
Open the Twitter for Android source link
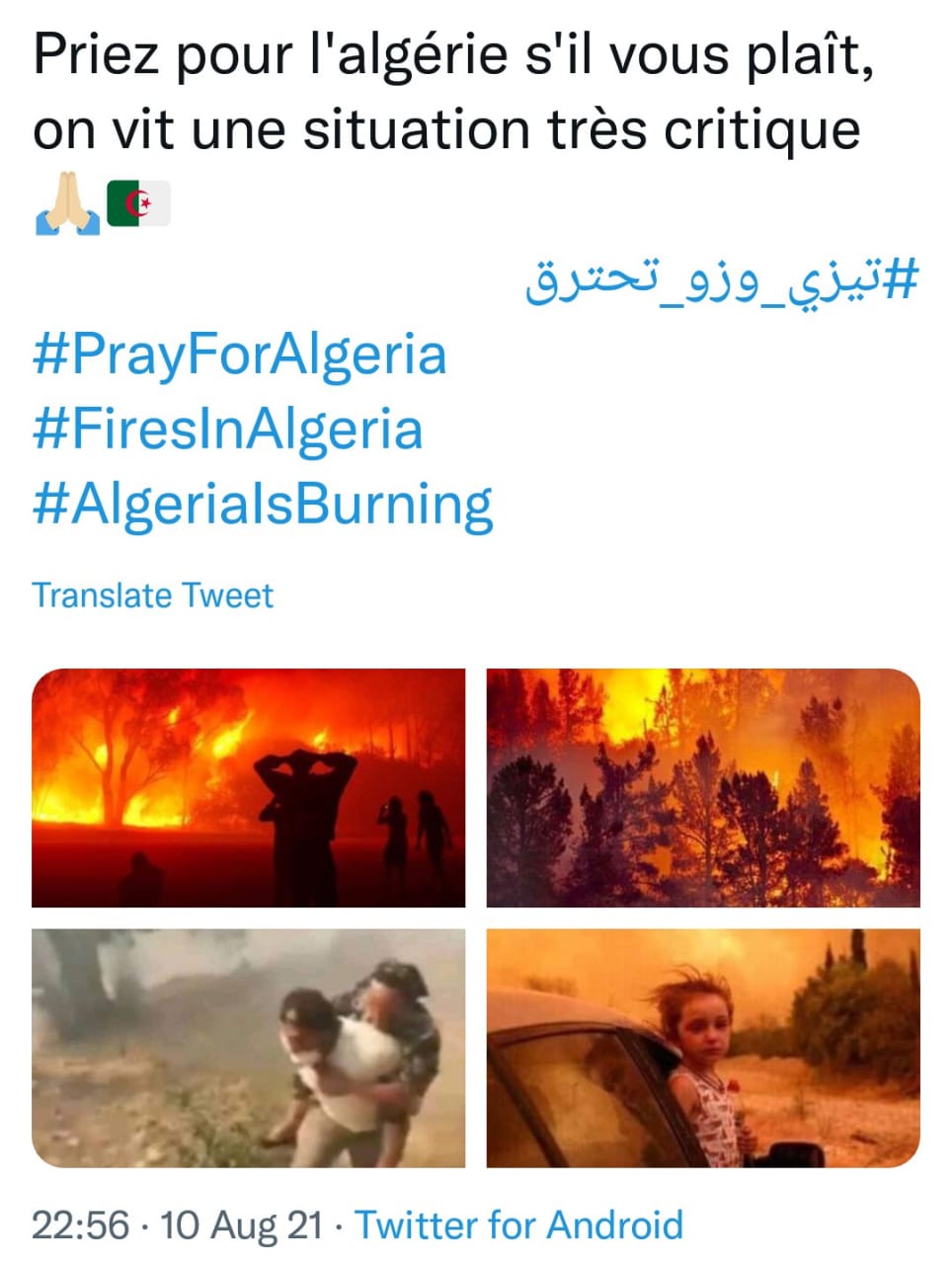click(x=518, y=1224)
